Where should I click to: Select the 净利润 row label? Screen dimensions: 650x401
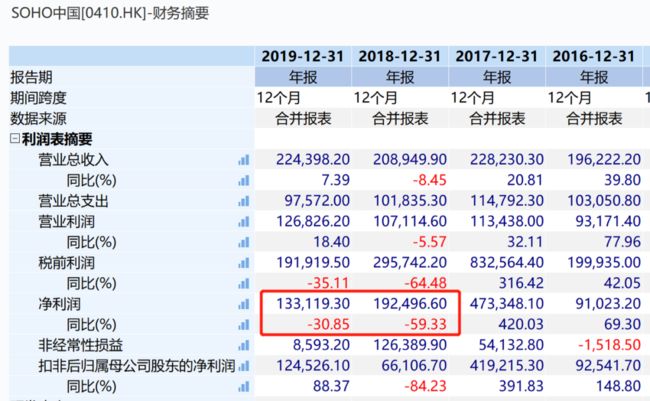coord(59,304)
